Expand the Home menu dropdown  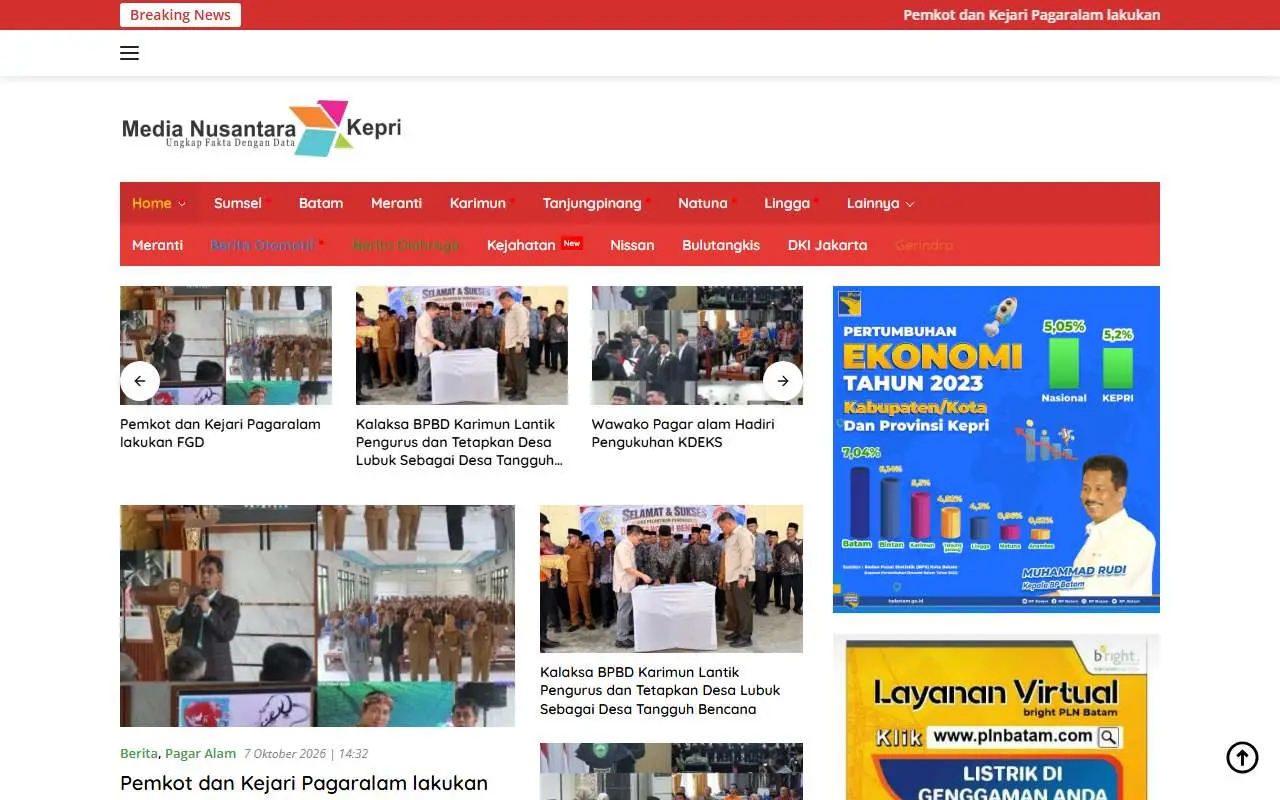pos(159,203)
